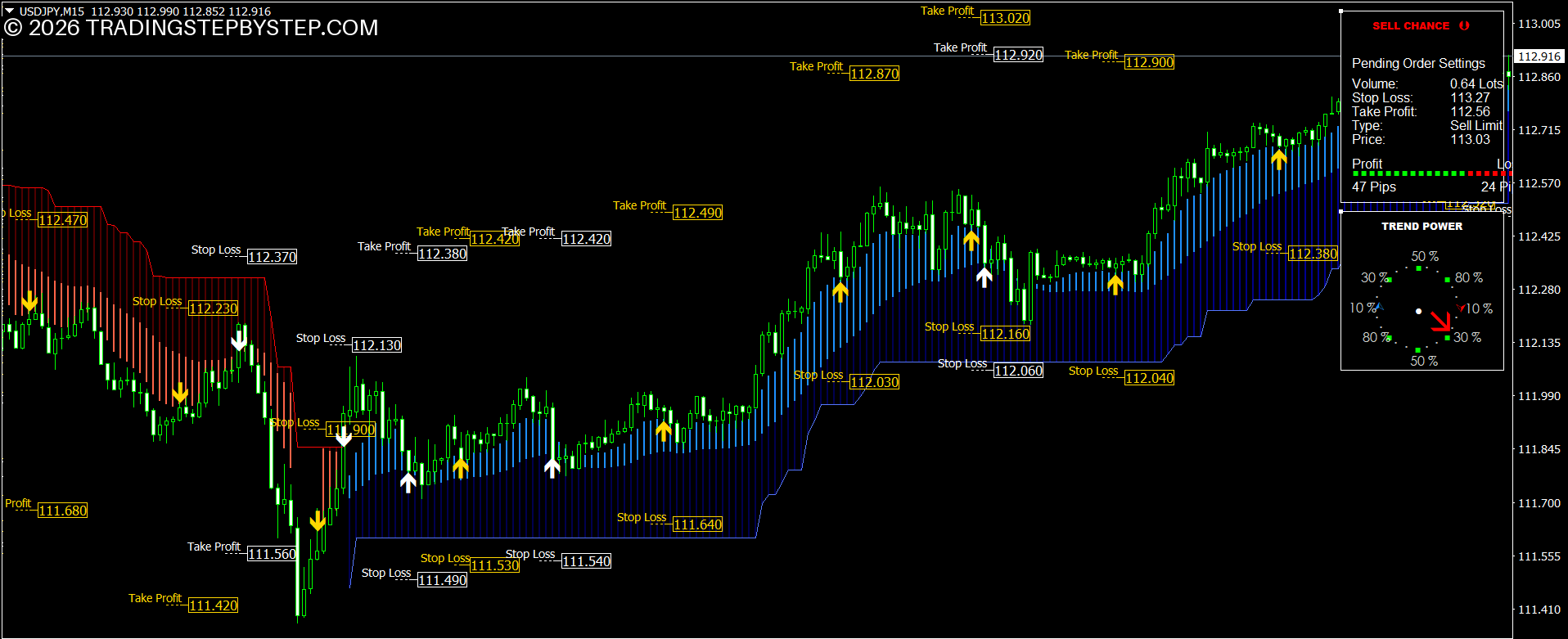The width and height of the screenshot is (1568, 639).
Task: Click the Take Profit 112.870 label
Action: 845,70
